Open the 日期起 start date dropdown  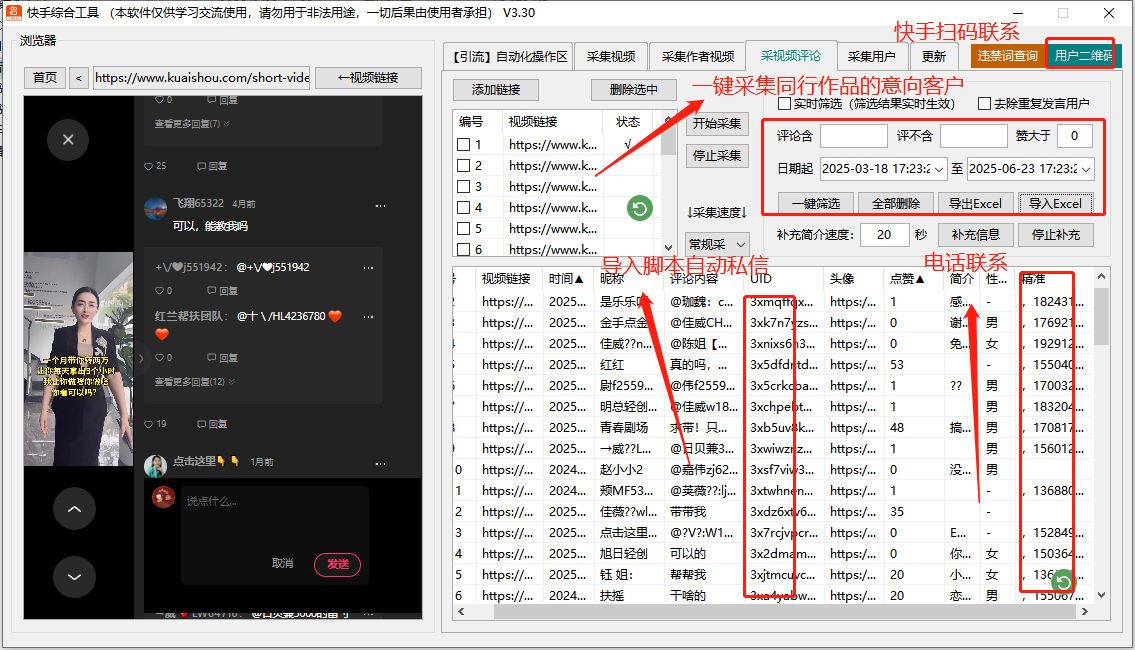pos(938,169)
